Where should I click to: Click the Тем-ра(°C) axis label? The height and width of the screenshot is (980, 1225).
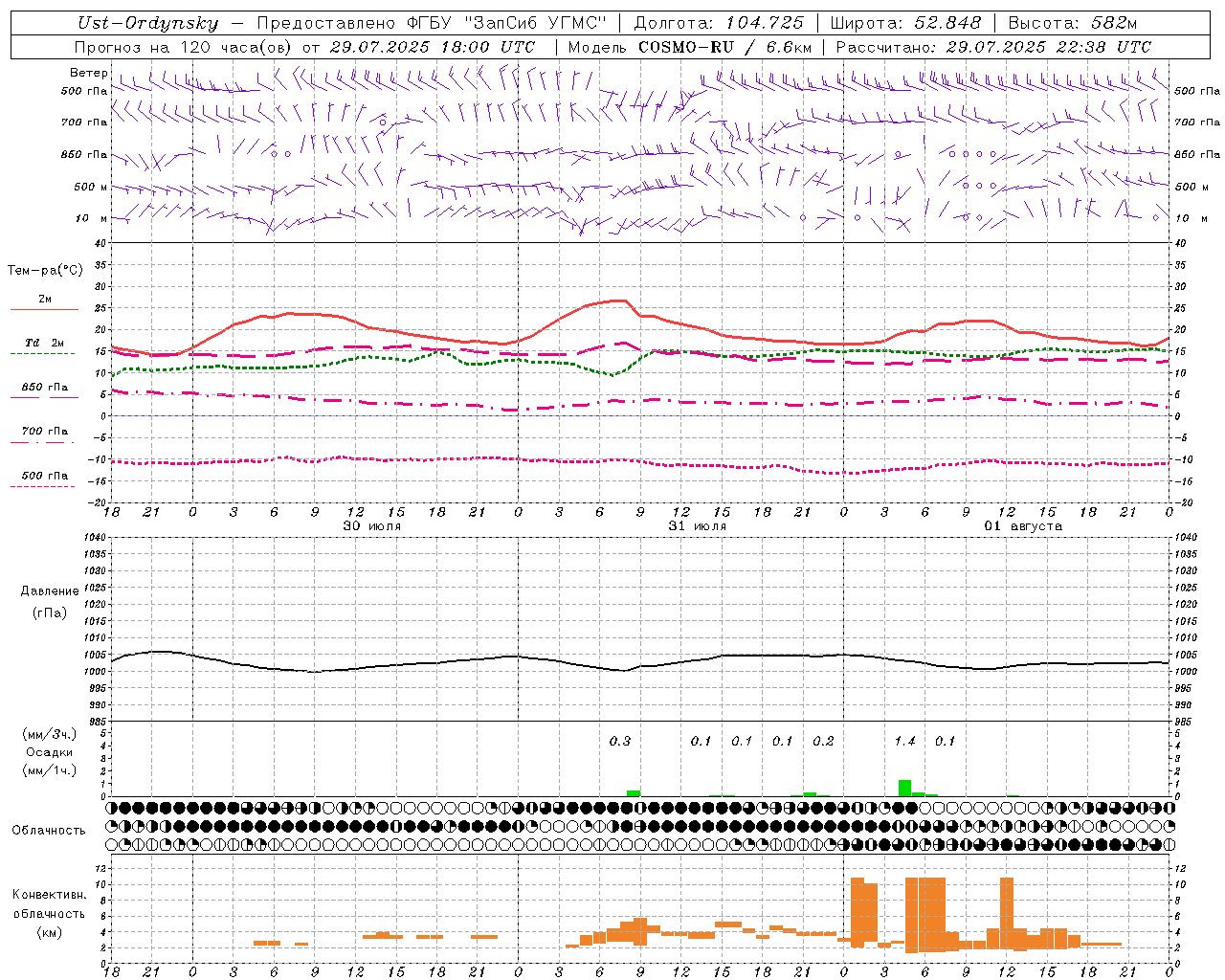[x=45, y=271]
